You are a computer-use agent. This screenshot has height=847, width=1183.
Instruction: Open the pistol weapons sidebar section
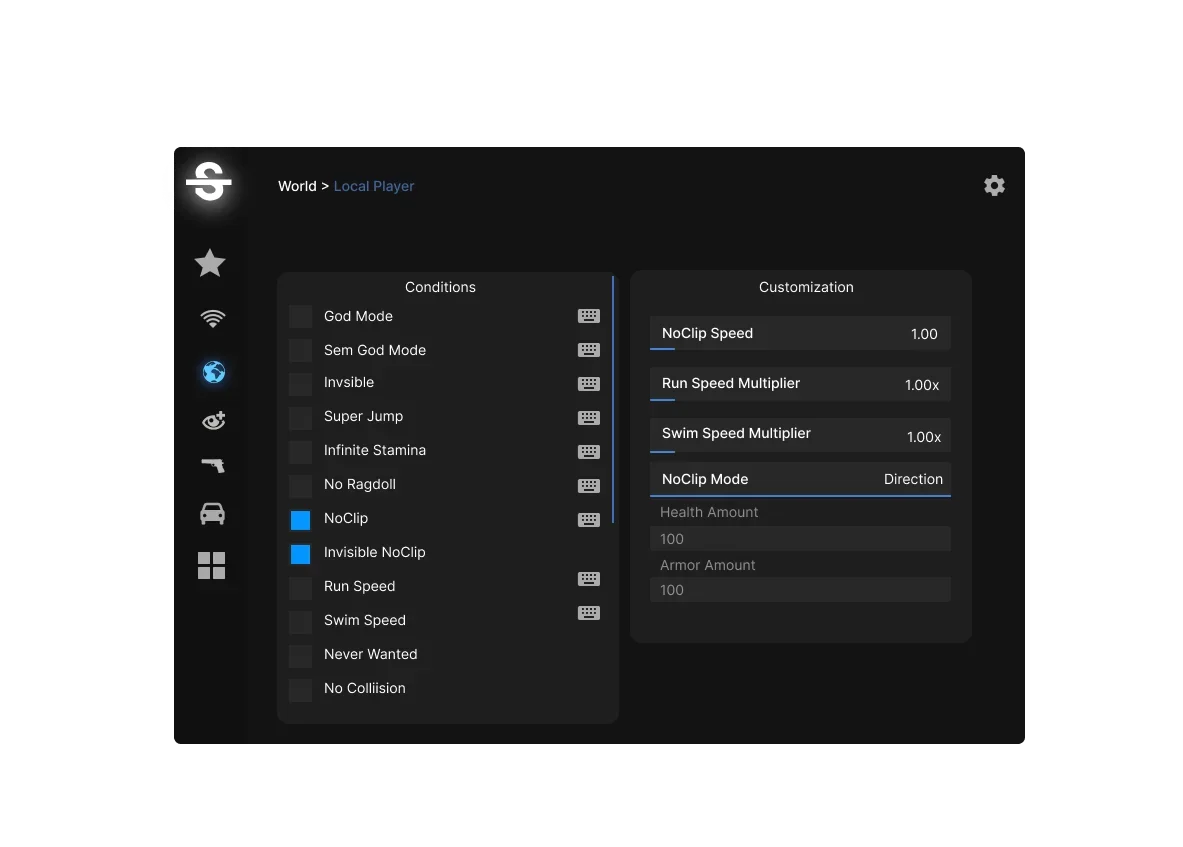point(213,465)
